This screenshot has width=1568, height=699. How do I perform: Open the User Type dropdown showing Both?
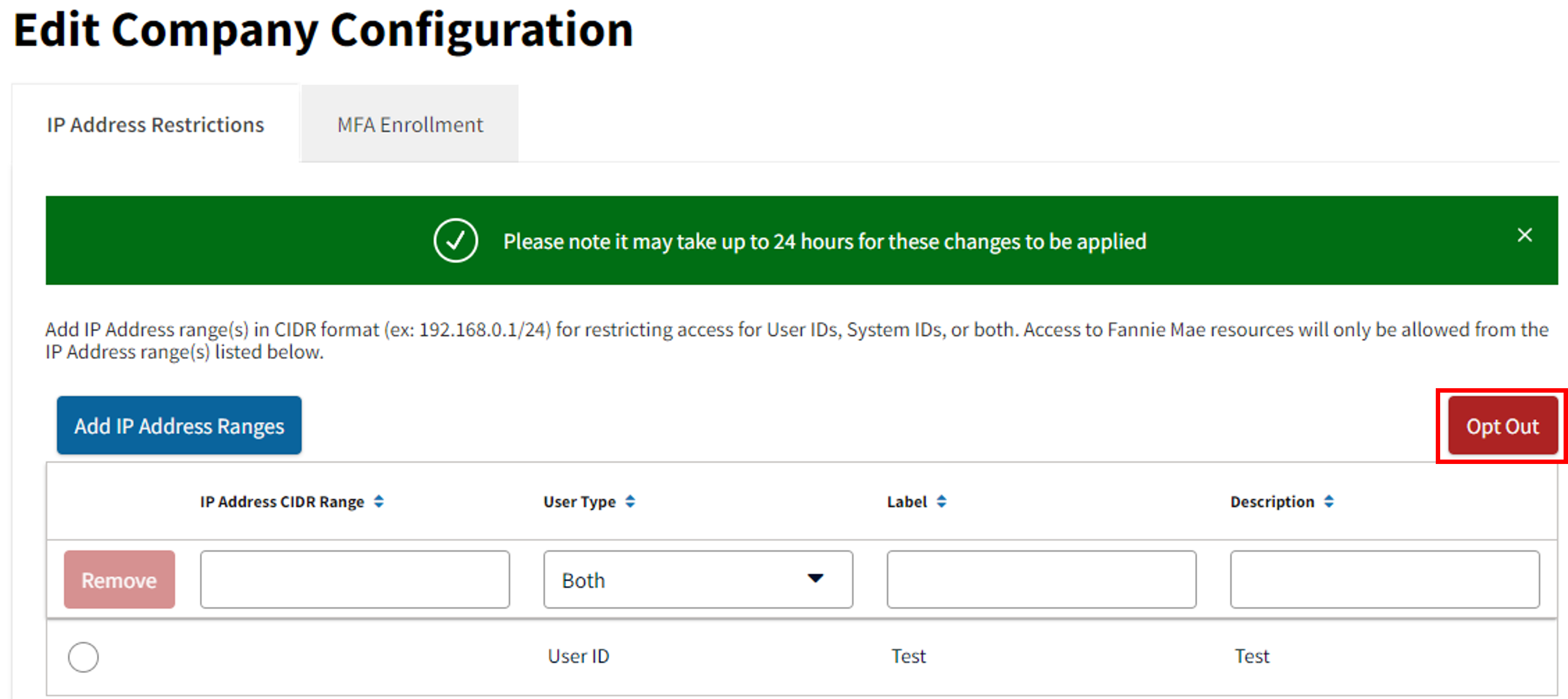pyautogui.click(x=698, y=579)
